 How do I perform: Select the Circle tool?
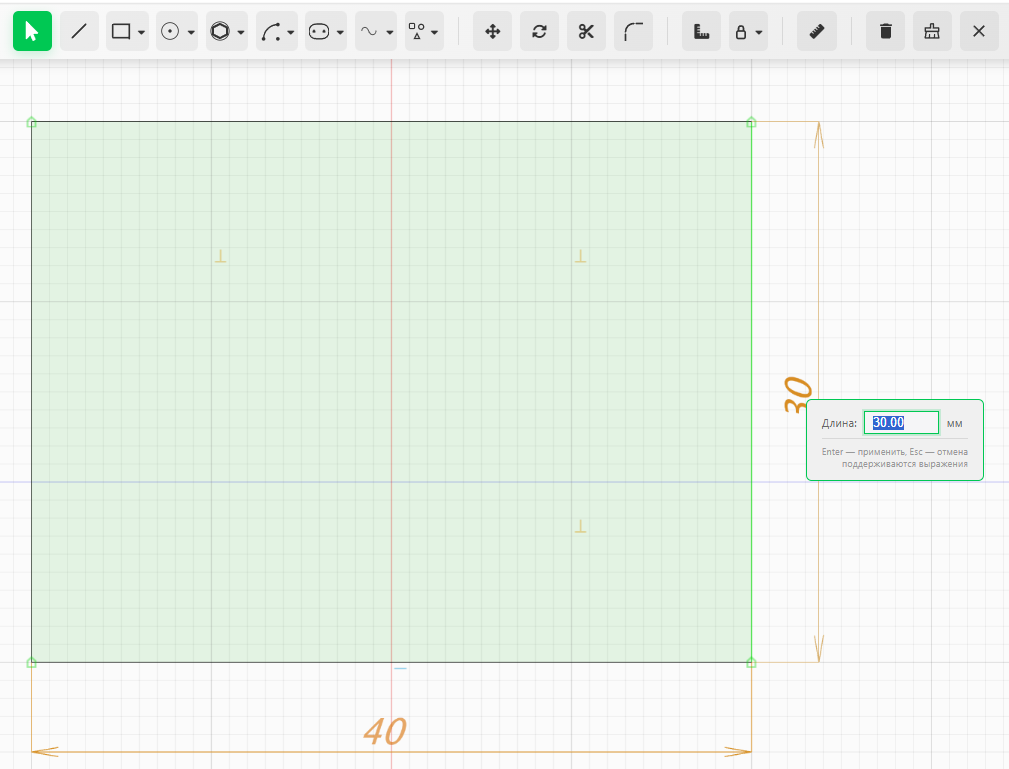coord(170,31)
